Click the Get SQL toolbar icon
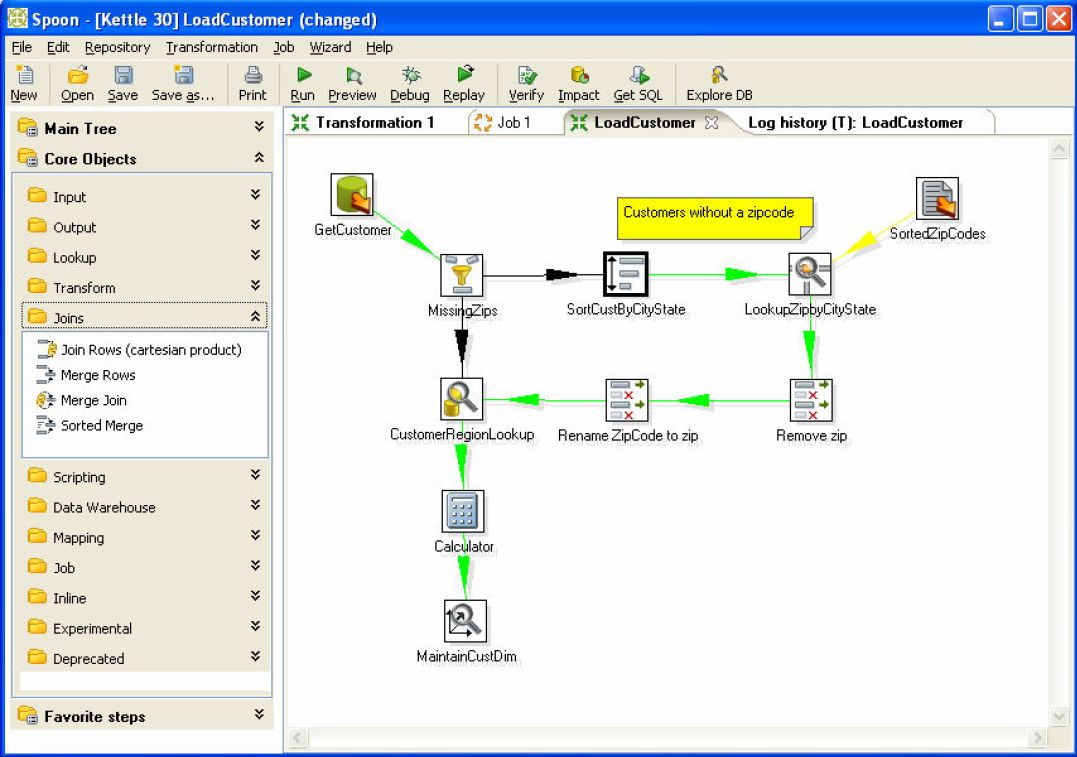This screenshot has height=757, width=1077. [639, 75]
